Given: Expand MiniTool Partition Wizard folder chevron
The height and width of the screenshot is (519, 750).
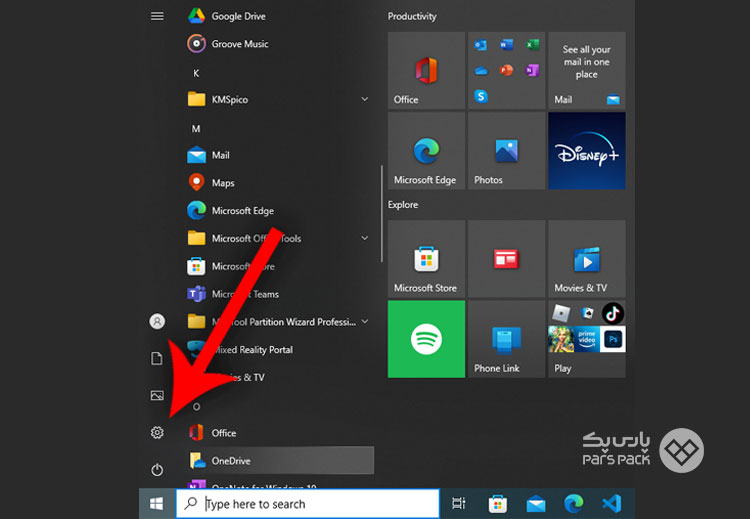Looking at the screenshot, I should coord(364,321).
